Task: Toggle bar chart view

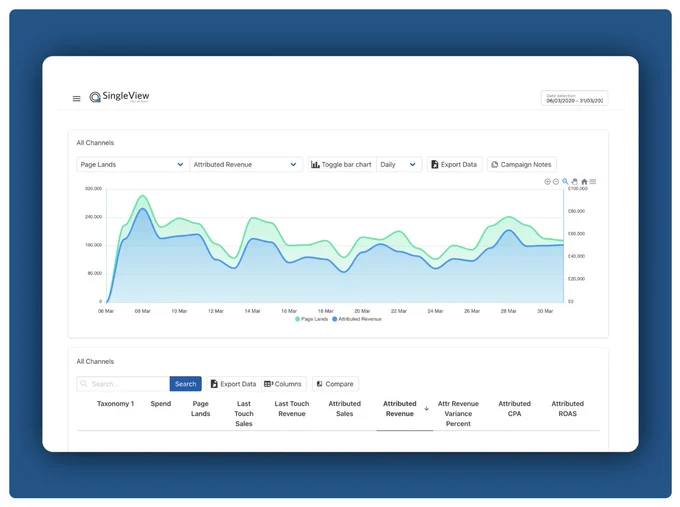Action: [x=342, y=165]
